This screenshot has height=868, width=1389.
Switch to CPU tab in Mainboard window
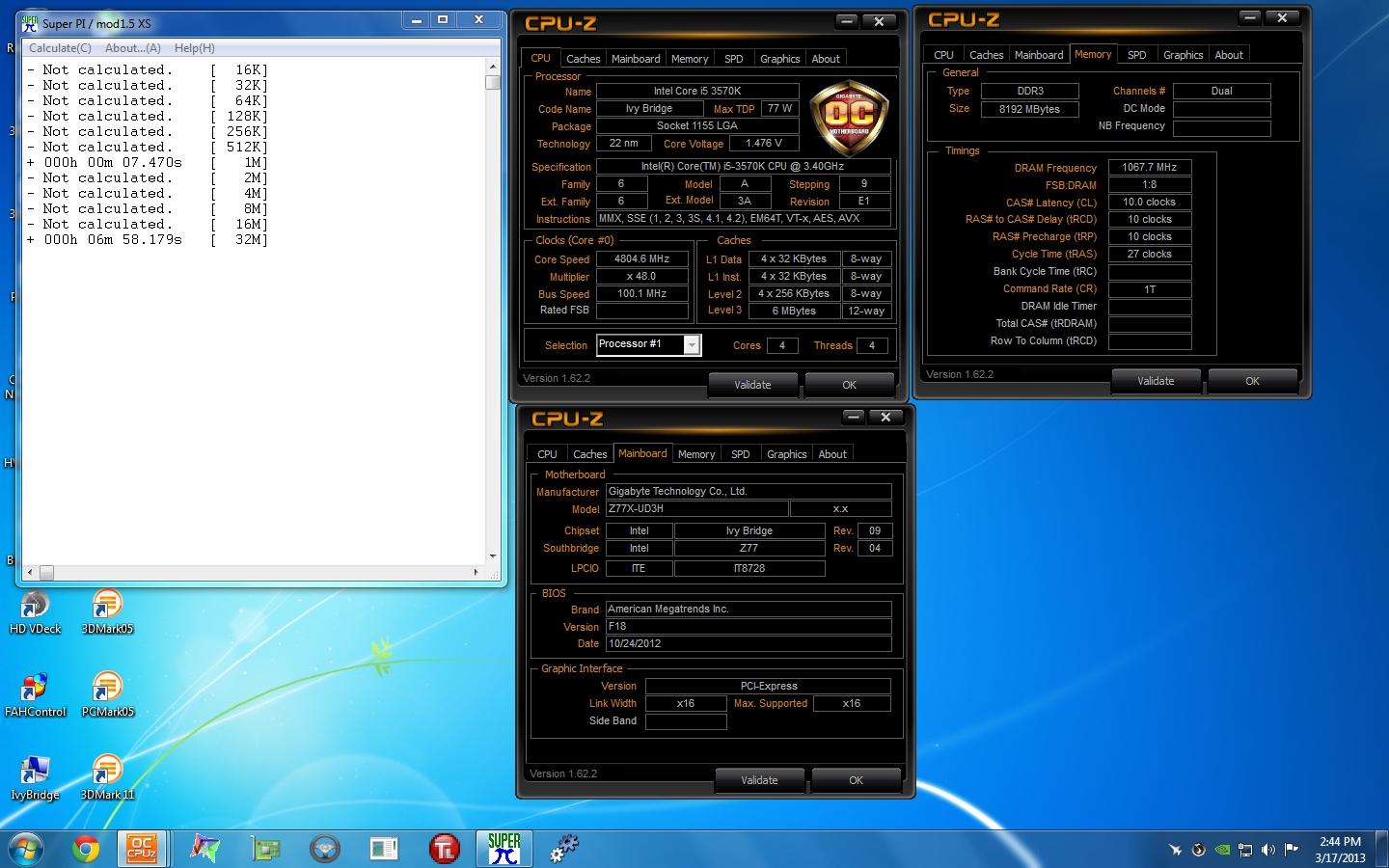pos(547,454)
